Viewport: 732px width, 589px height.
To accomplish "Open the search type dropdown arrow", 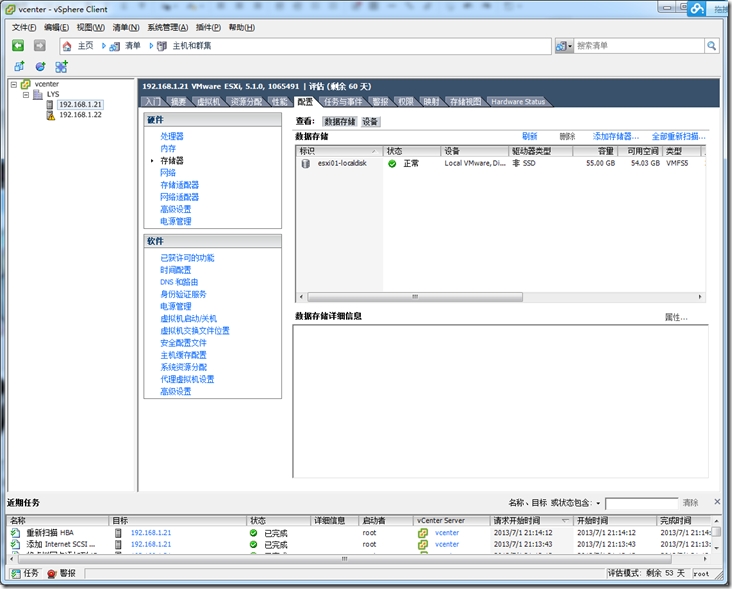I will 570,46.
